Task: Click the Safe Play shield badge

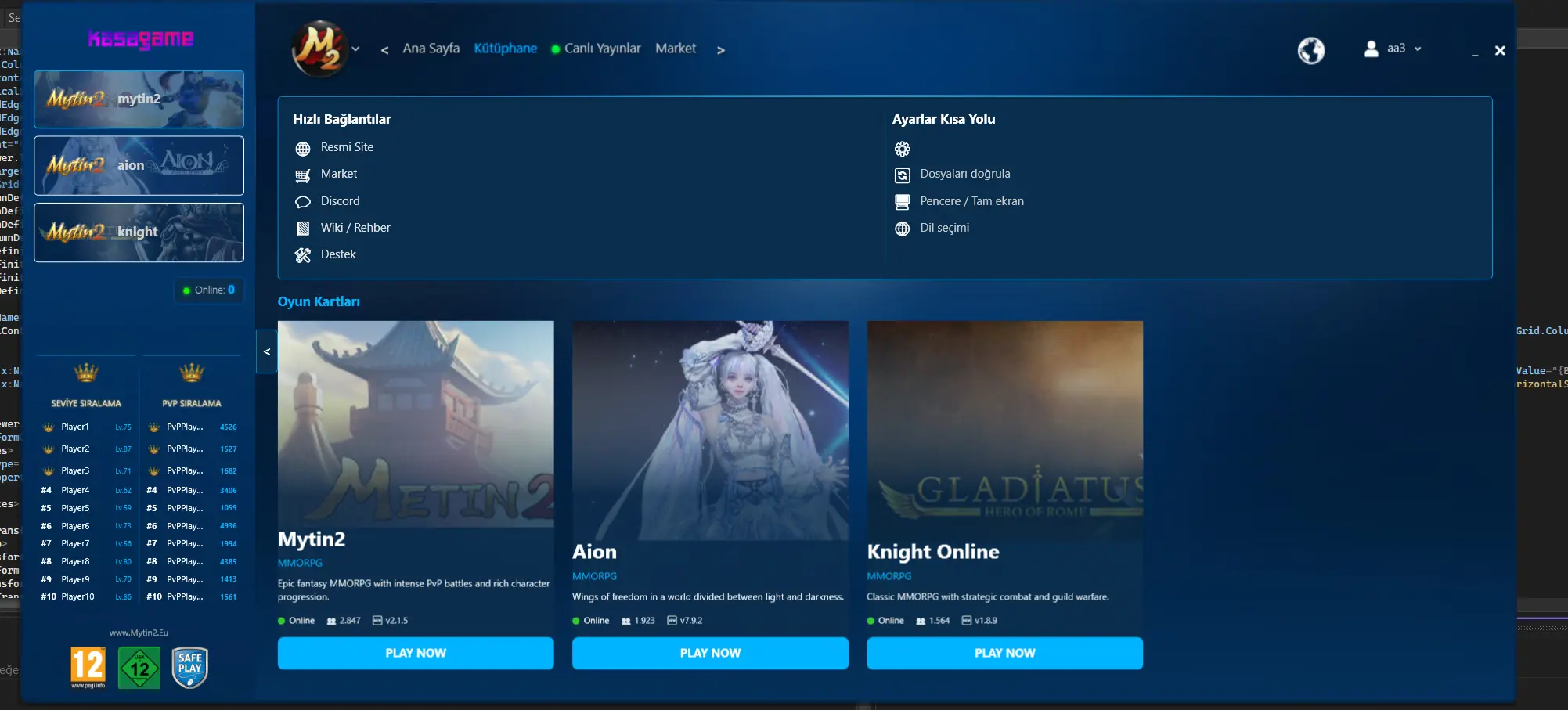Action: [189, 668]
